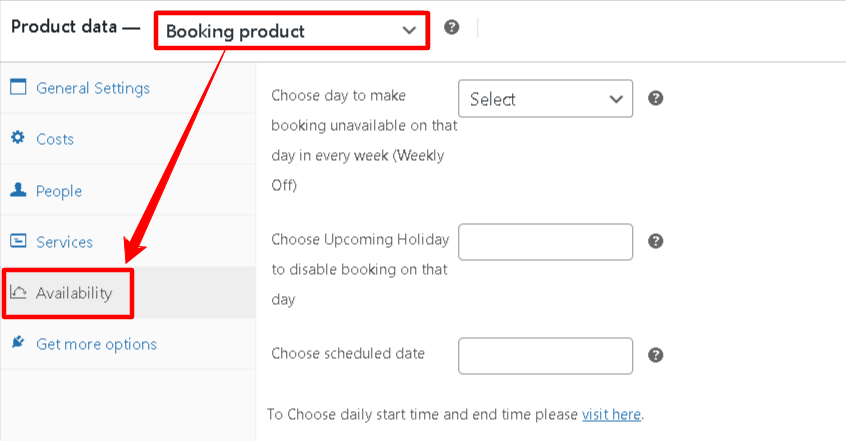846x441 pixels.
Task: Click the Services card icon
Action: [x=18, y=241]
